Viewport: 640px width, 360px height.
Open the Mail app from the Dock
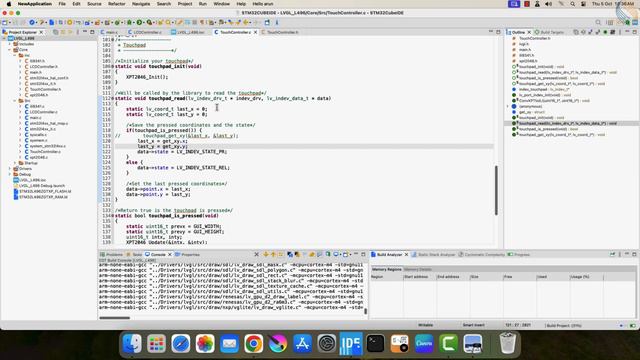tap(229, 343)
